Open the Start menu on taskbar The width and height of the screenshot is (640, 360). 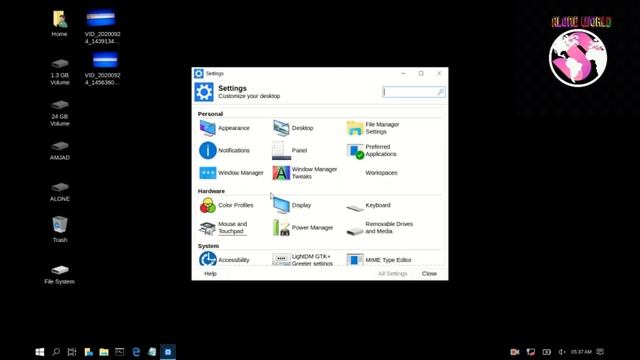(x=40, y=352)
